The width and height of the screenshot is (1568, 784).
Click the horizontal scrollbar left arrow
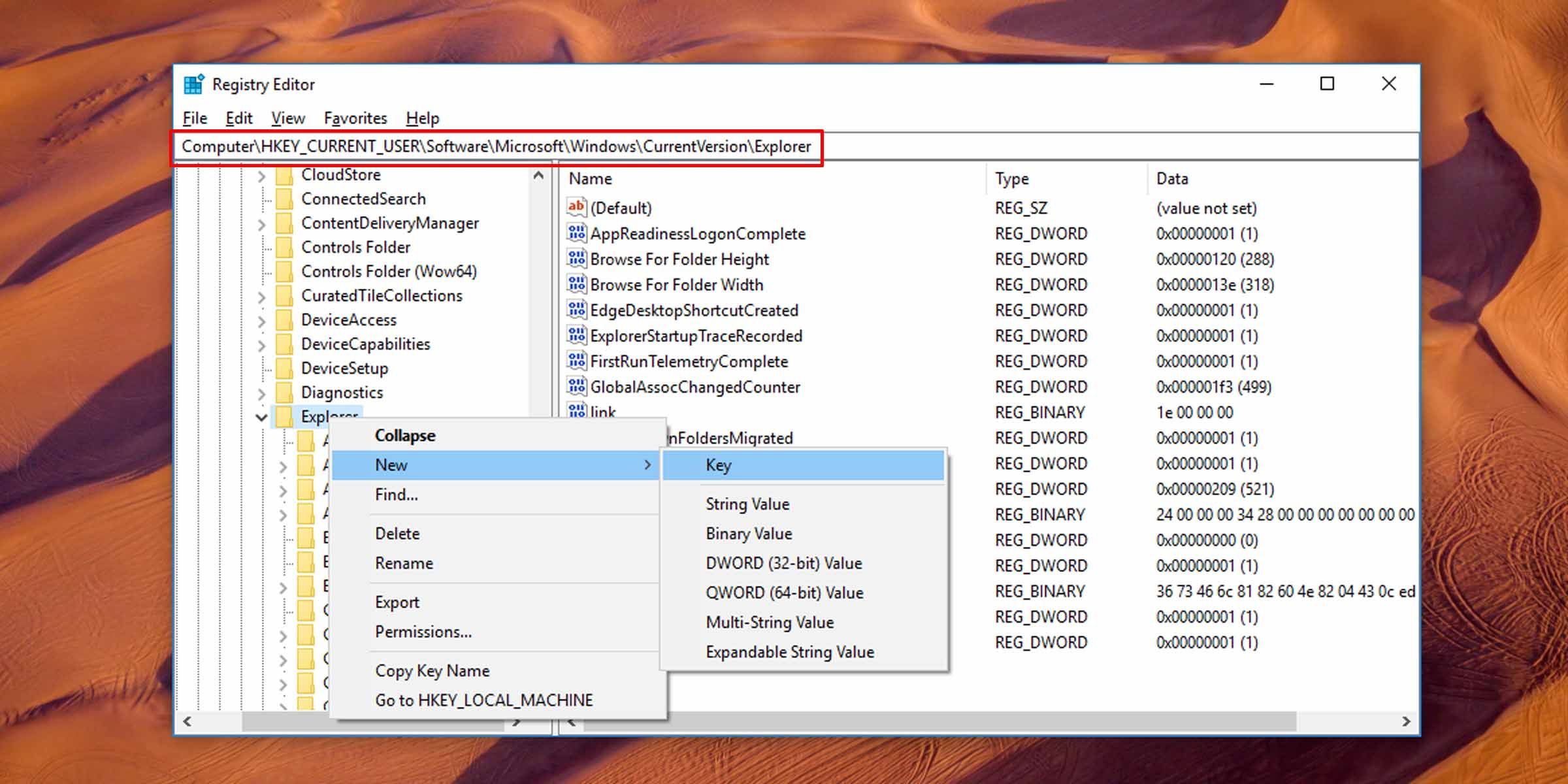tap(186, 722)
